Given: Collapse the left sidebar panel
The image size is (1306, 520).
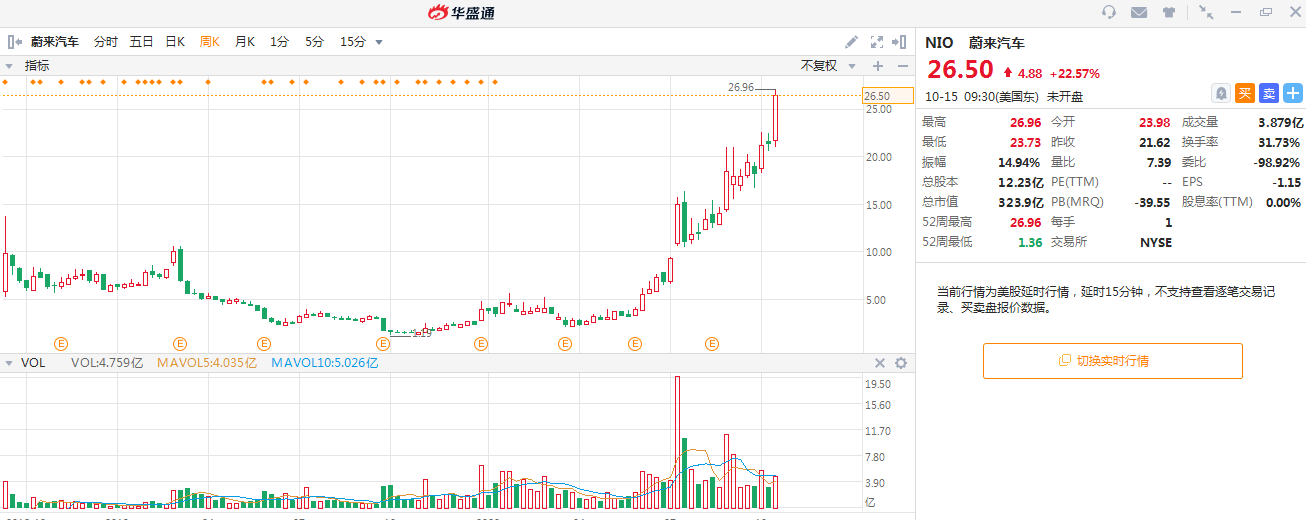Looking at the screenshot, I should [14, 42].
